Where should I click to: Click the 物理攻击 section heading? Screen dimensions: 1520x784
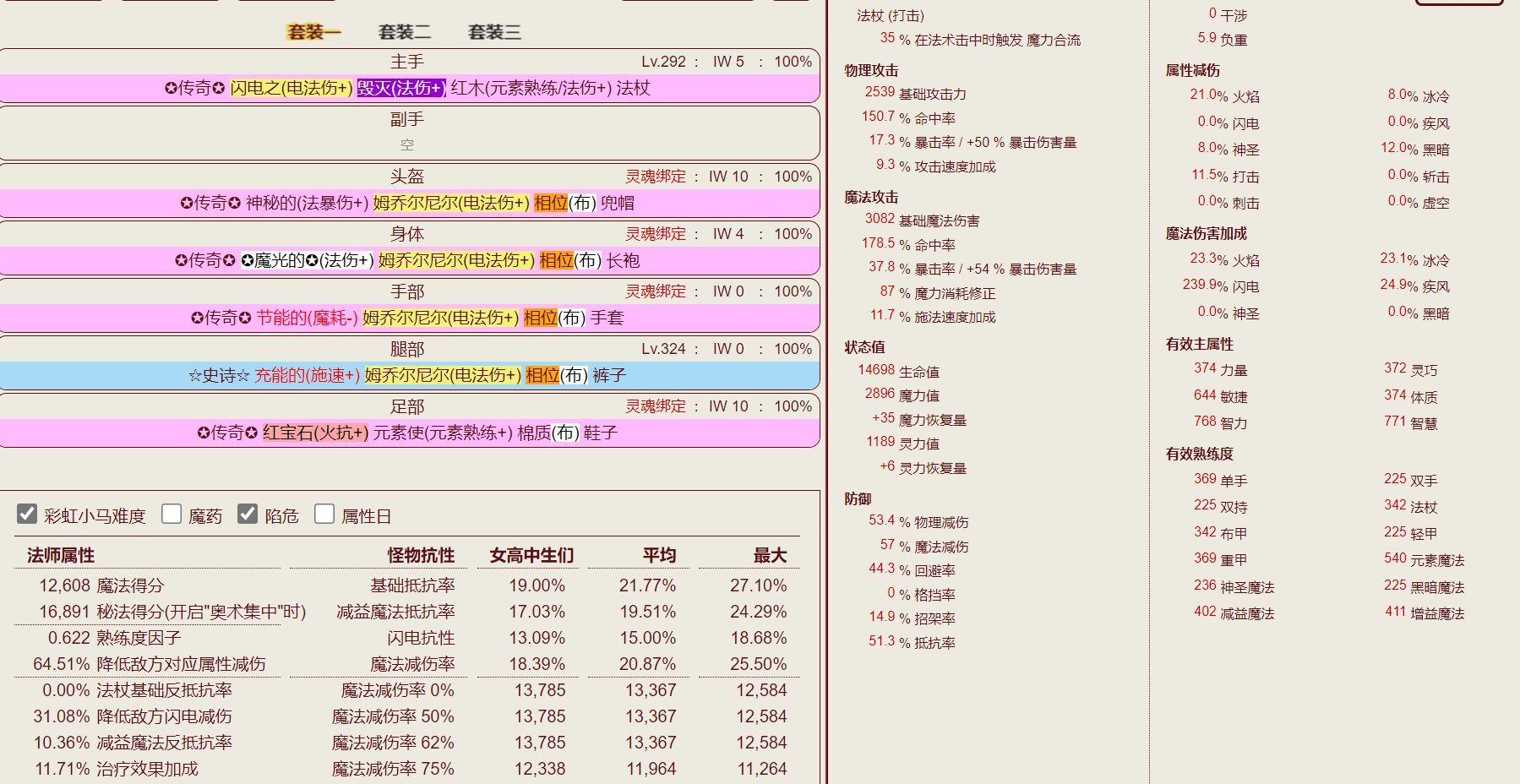[x=871, y=70]
